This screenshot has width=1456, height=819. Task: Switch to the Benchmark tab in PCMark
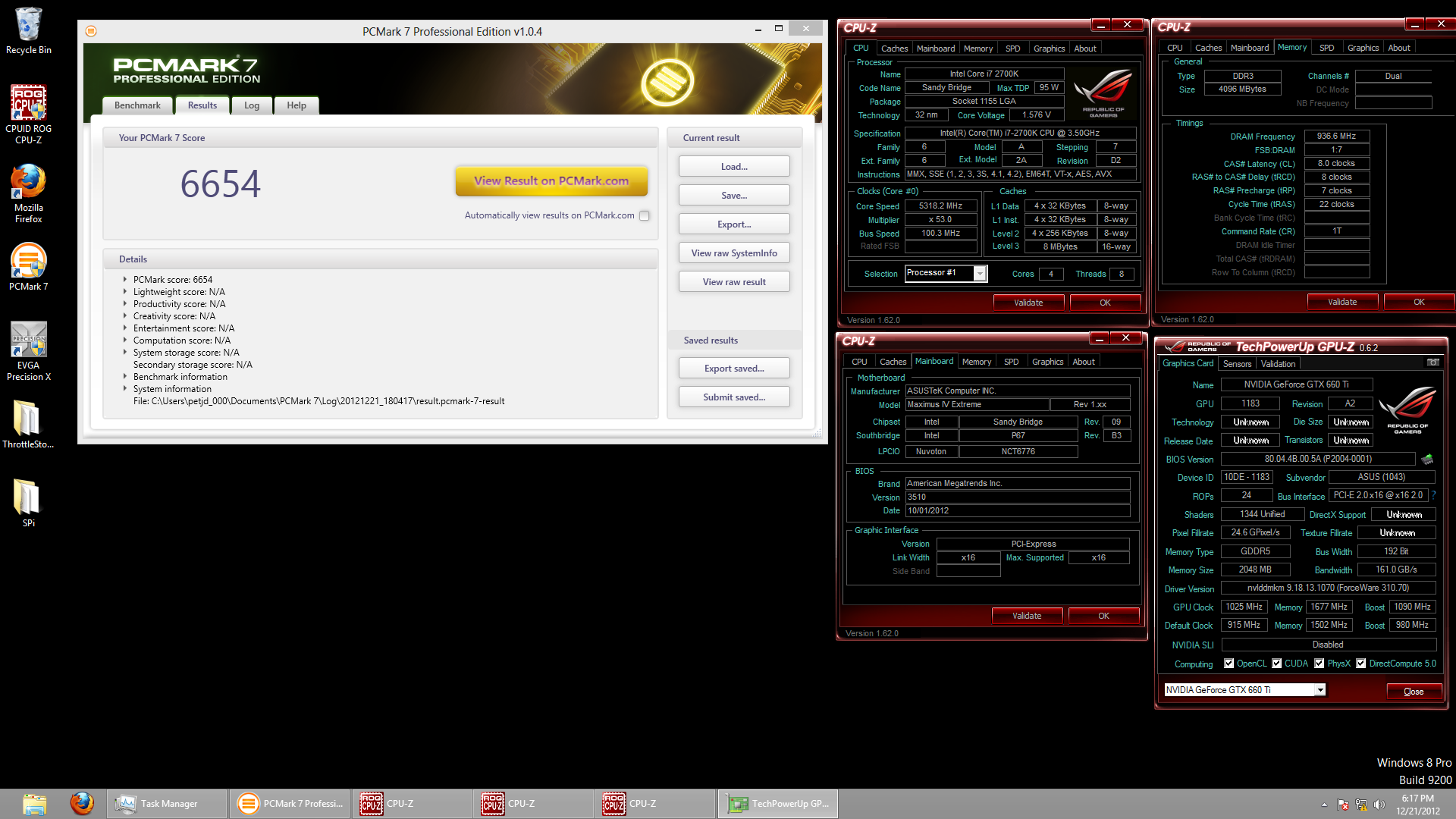pyautogui.click(x=137, y=105)
